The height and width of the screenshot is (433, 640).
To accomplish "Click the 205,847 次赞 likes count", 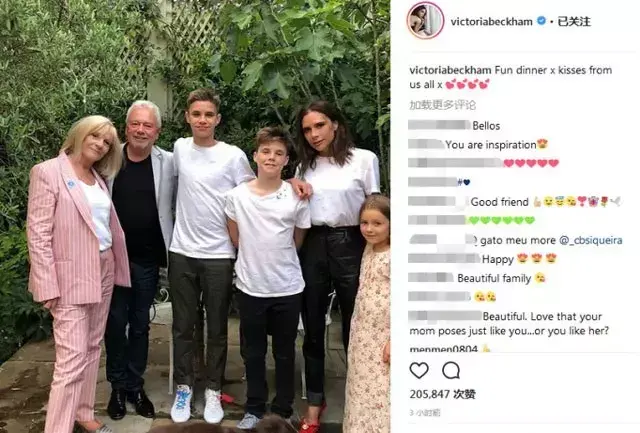I will point(442,394).
